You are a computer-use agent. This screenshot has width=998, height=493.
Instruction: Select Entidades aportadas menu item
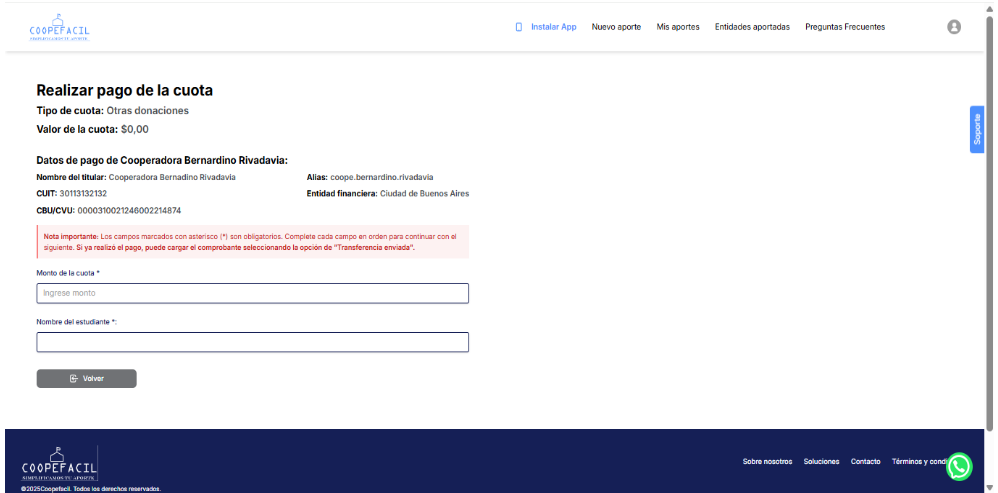(752, 27)
